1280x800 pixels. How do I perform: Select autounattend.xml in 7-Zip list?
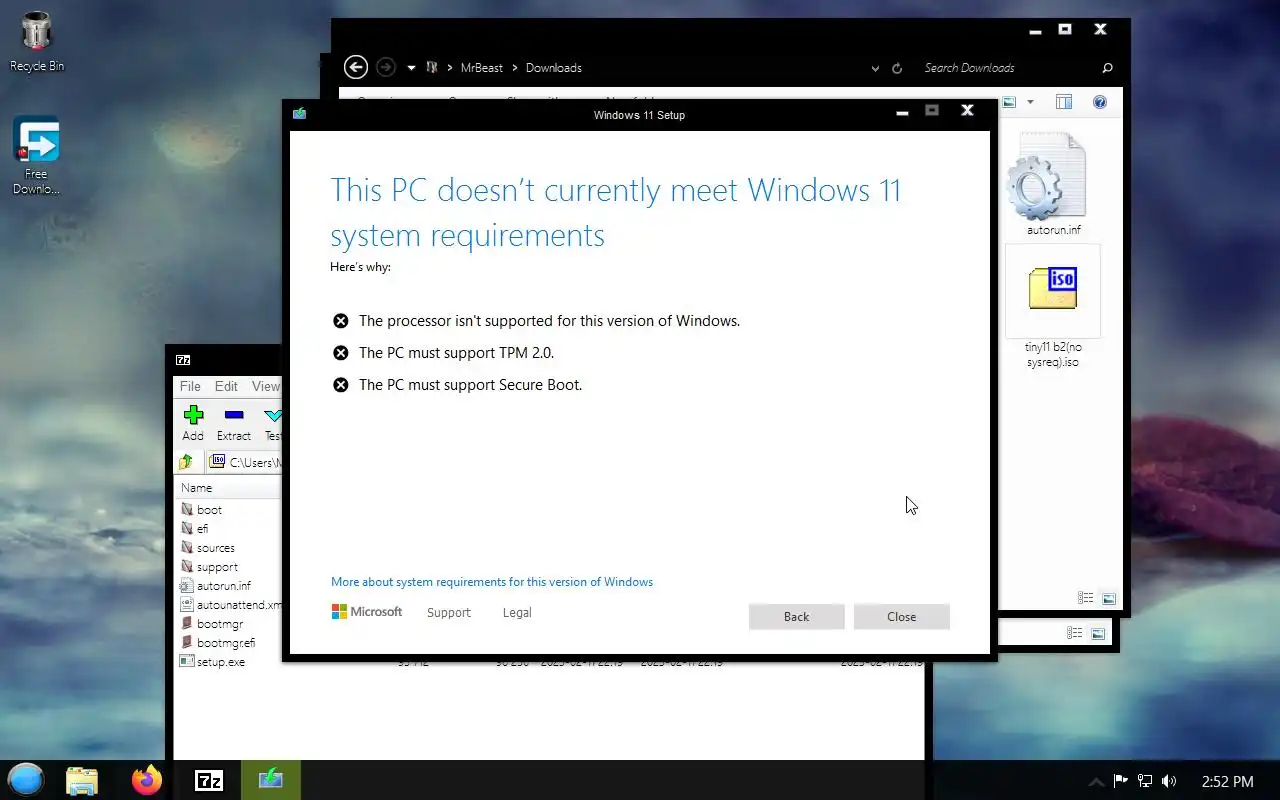pyautogui.click(x=230, y=605)
